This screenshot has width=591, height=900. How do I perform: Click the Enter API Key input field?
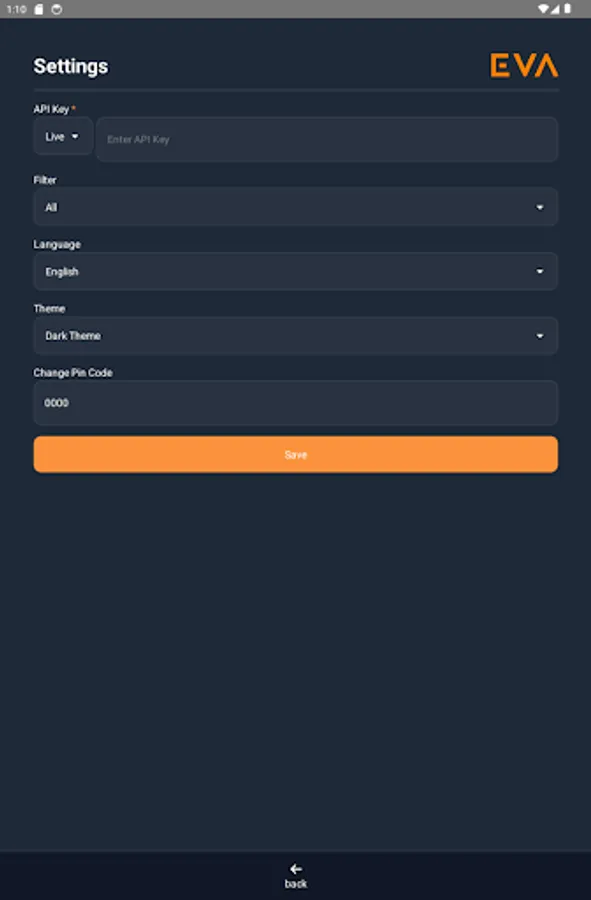[327, 139]
